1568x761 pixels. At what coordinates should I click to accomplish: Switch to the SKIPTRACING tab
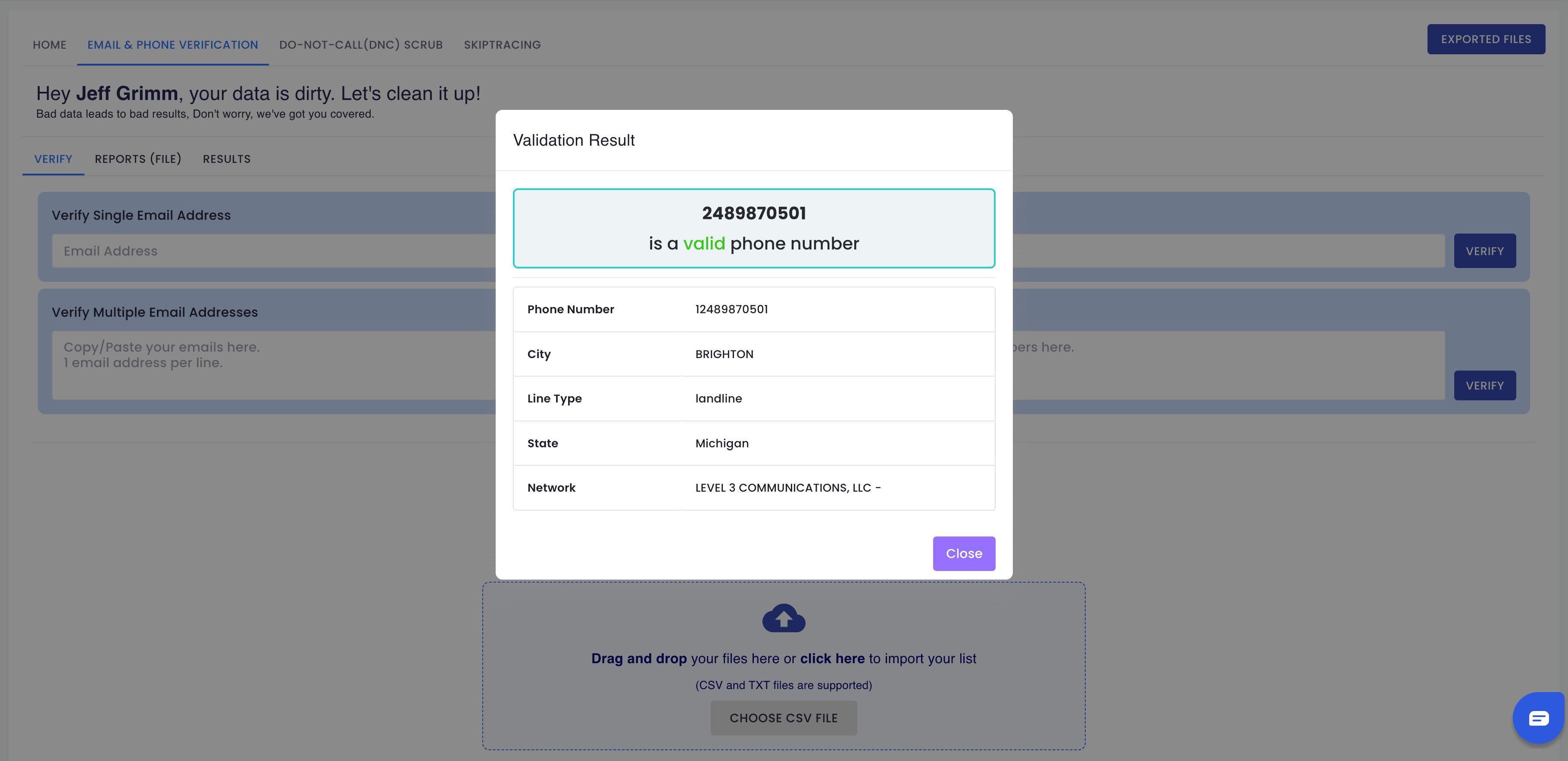tap(502, 44)
